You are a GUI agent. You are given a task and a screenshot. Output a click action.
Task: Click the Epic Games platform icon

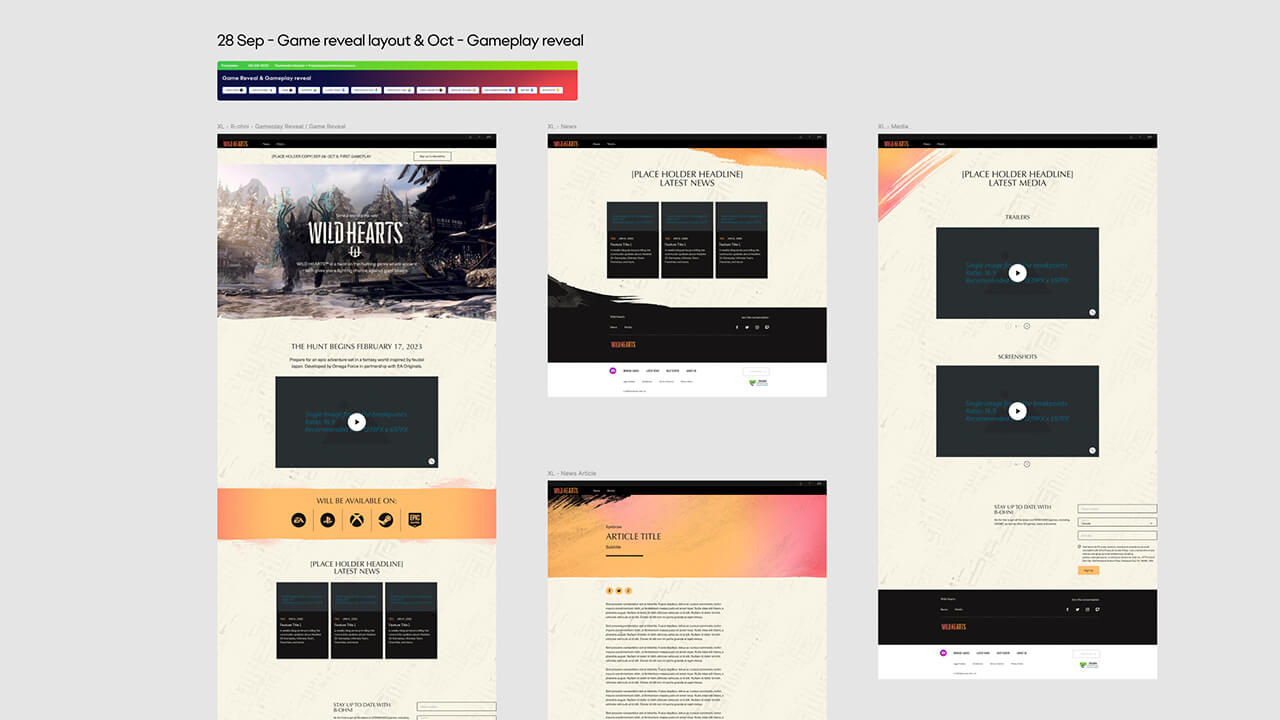(x=414, y=520)
